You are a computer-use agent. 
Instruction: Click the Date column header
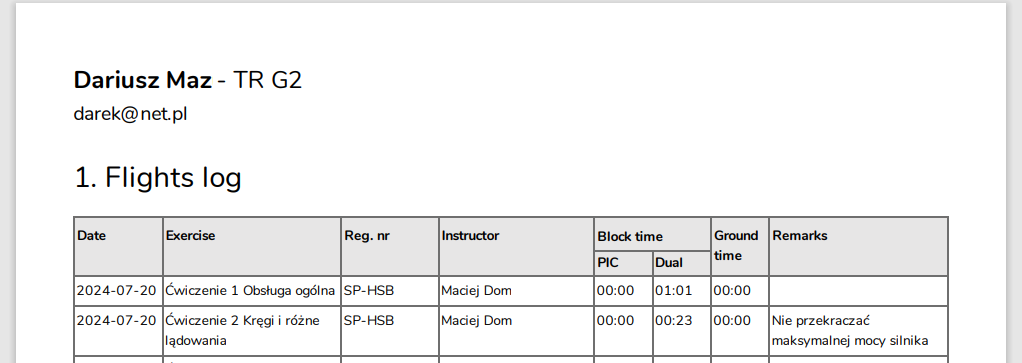[x=118, y=246]
